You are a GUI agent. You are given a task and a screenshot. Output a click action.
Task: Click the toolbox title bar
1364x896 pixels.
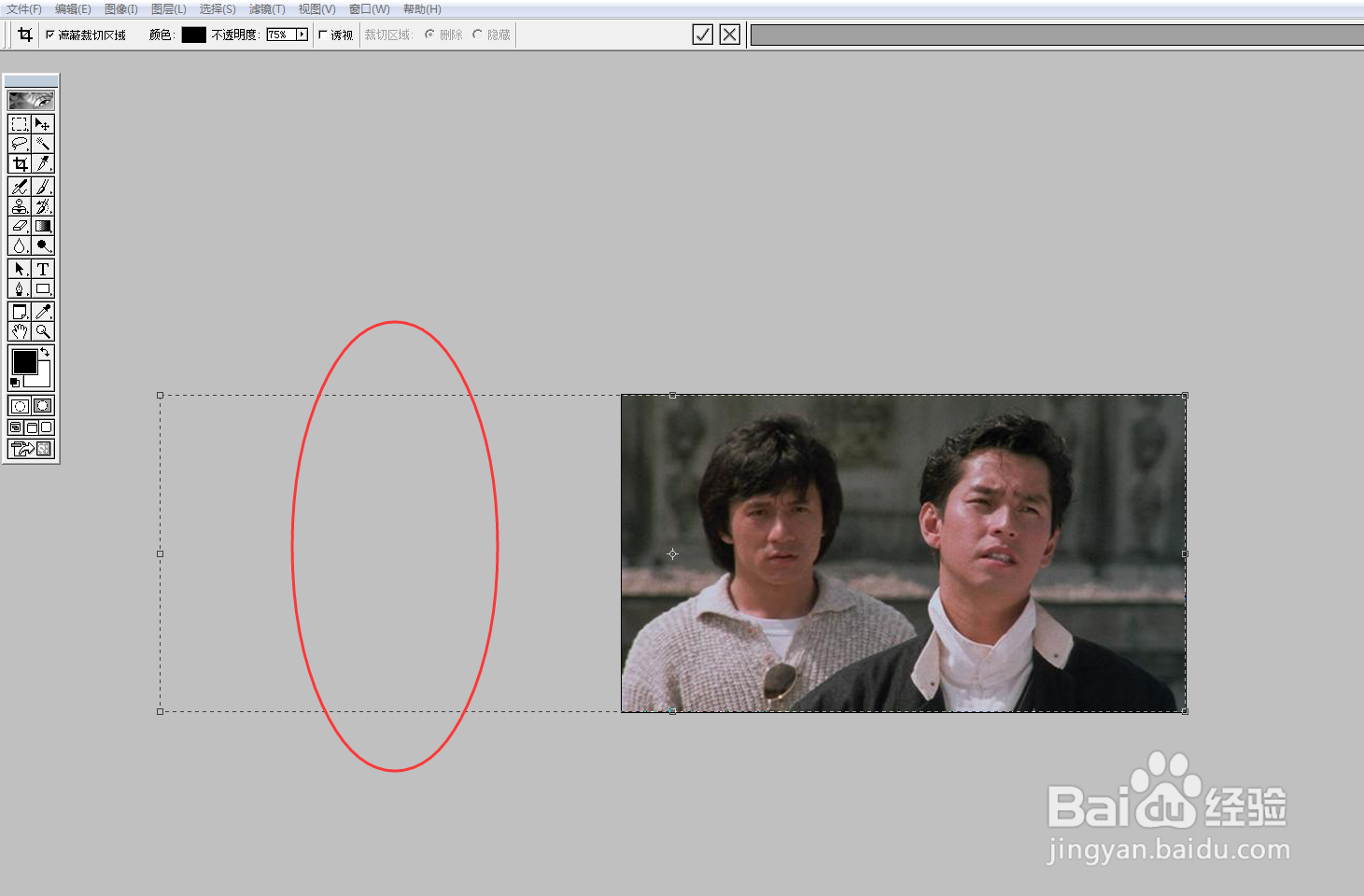(31, 81)
